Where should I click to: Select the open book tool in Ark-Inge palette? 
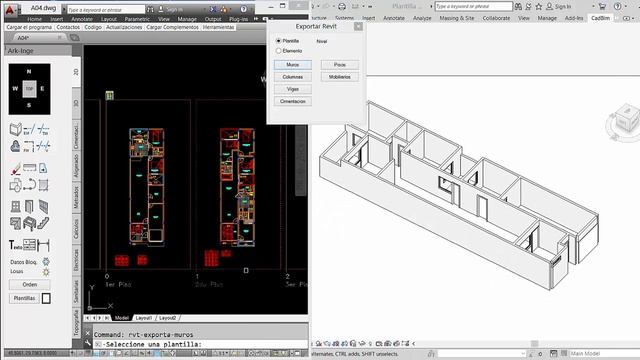coord(16,129)
